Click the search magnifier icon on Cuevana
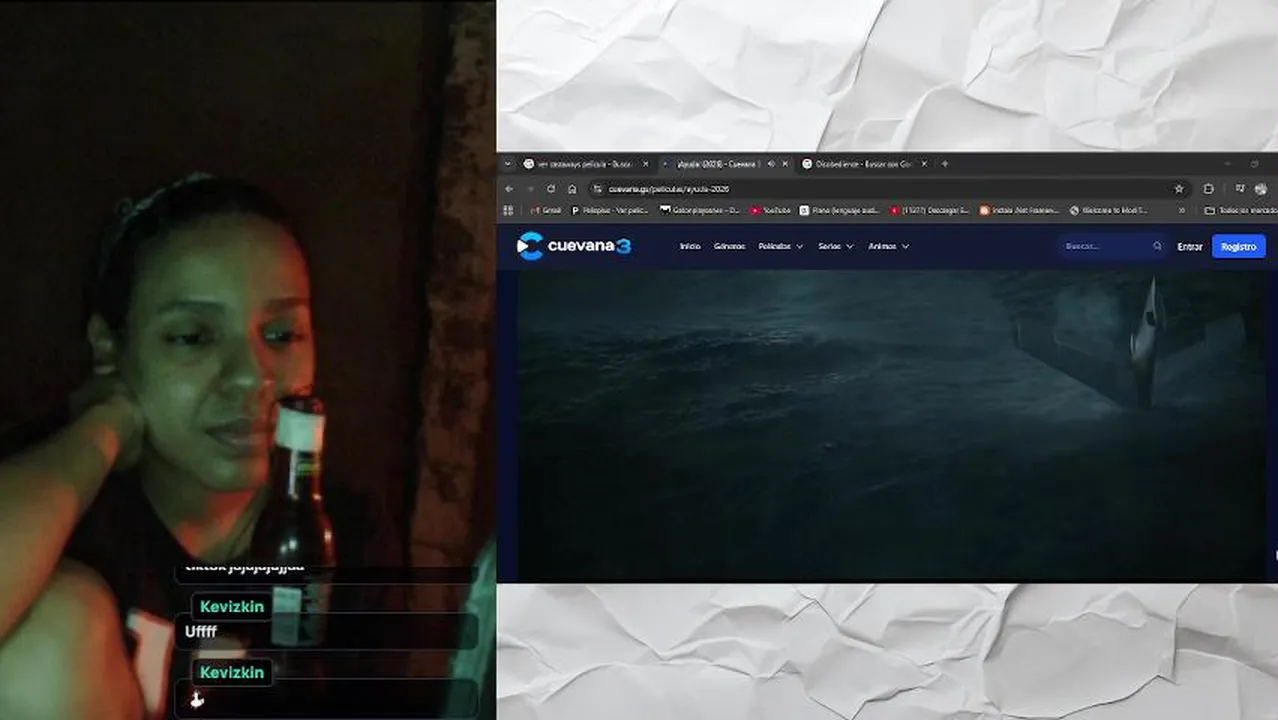 coord(1157,246)
